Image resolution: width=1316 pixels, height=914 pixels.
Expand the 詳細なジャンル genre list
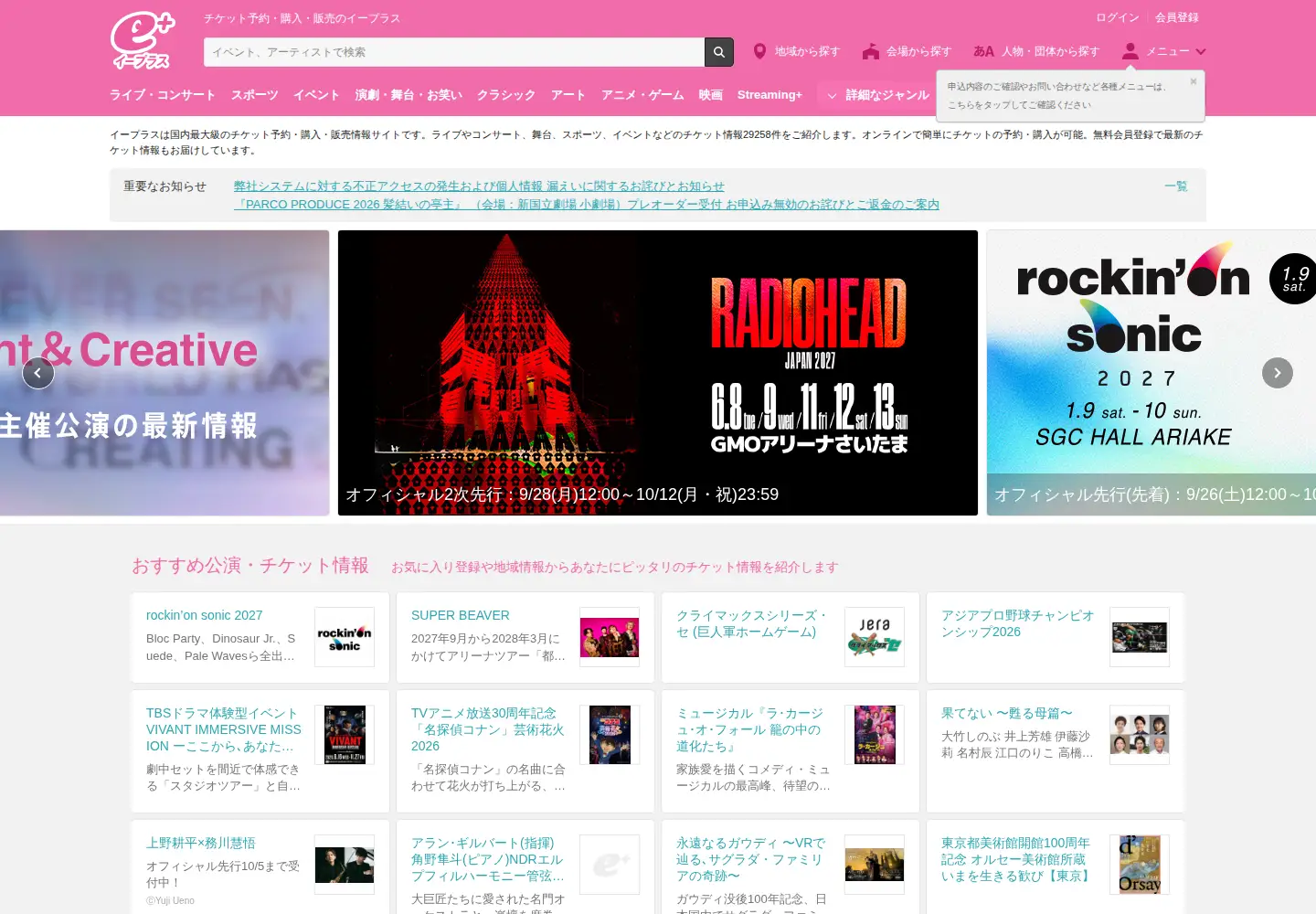tap(877, 95)
